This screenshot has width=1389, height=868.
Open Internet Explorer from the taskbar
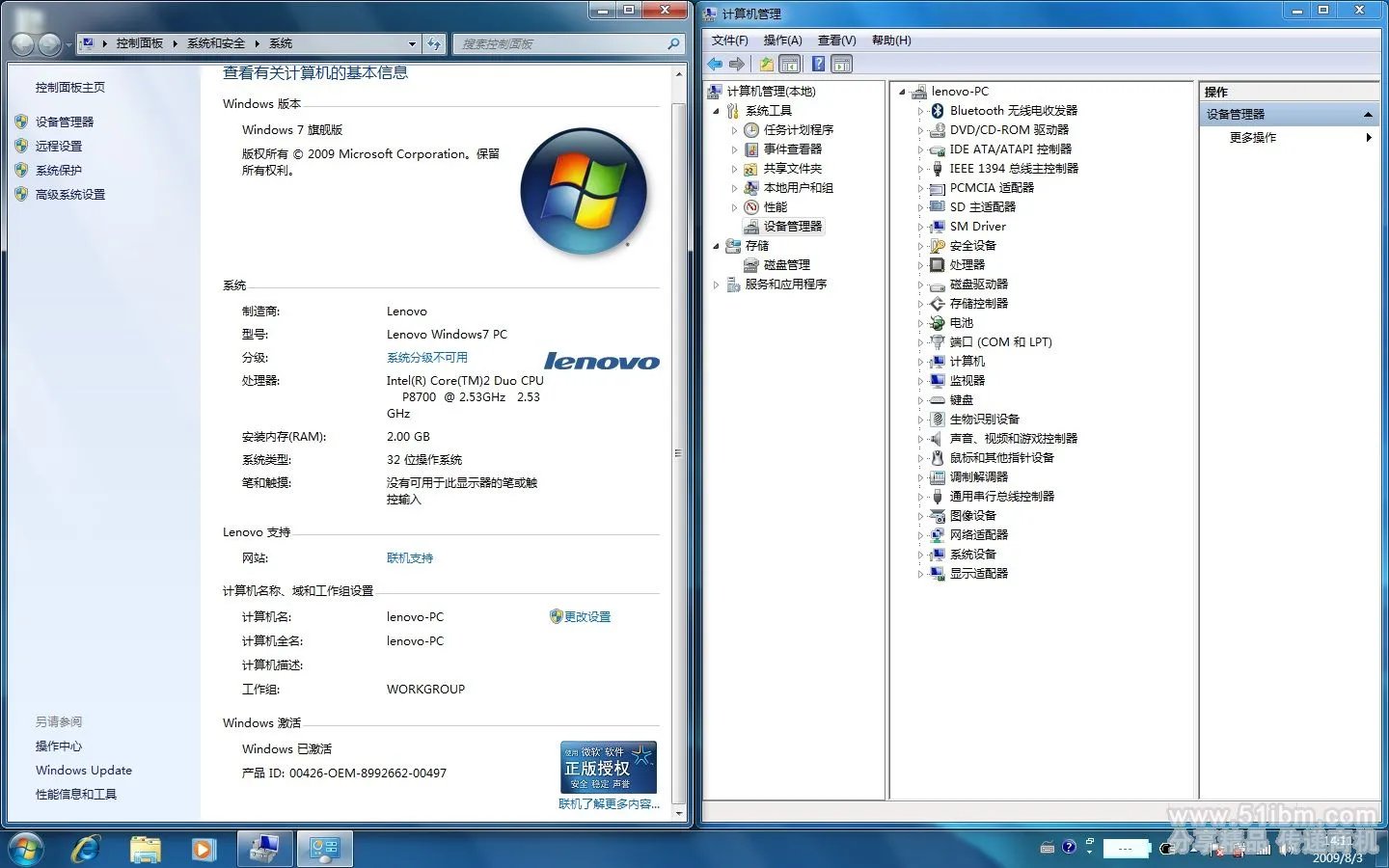click(86, 849)
